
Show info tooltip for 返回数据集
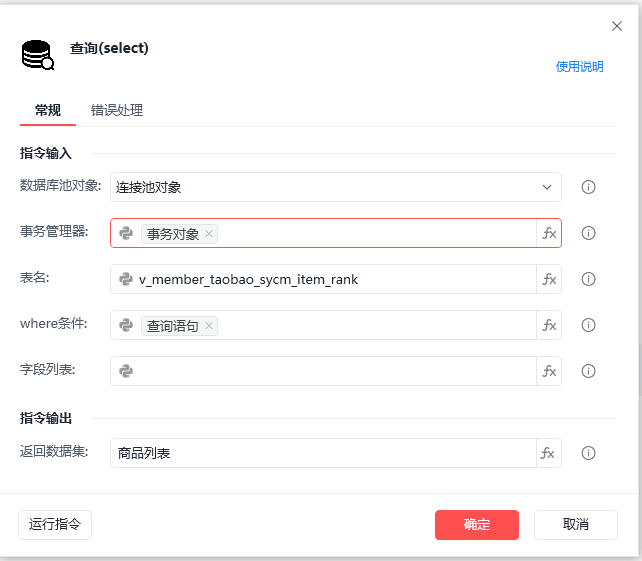[x=588, y=453]
